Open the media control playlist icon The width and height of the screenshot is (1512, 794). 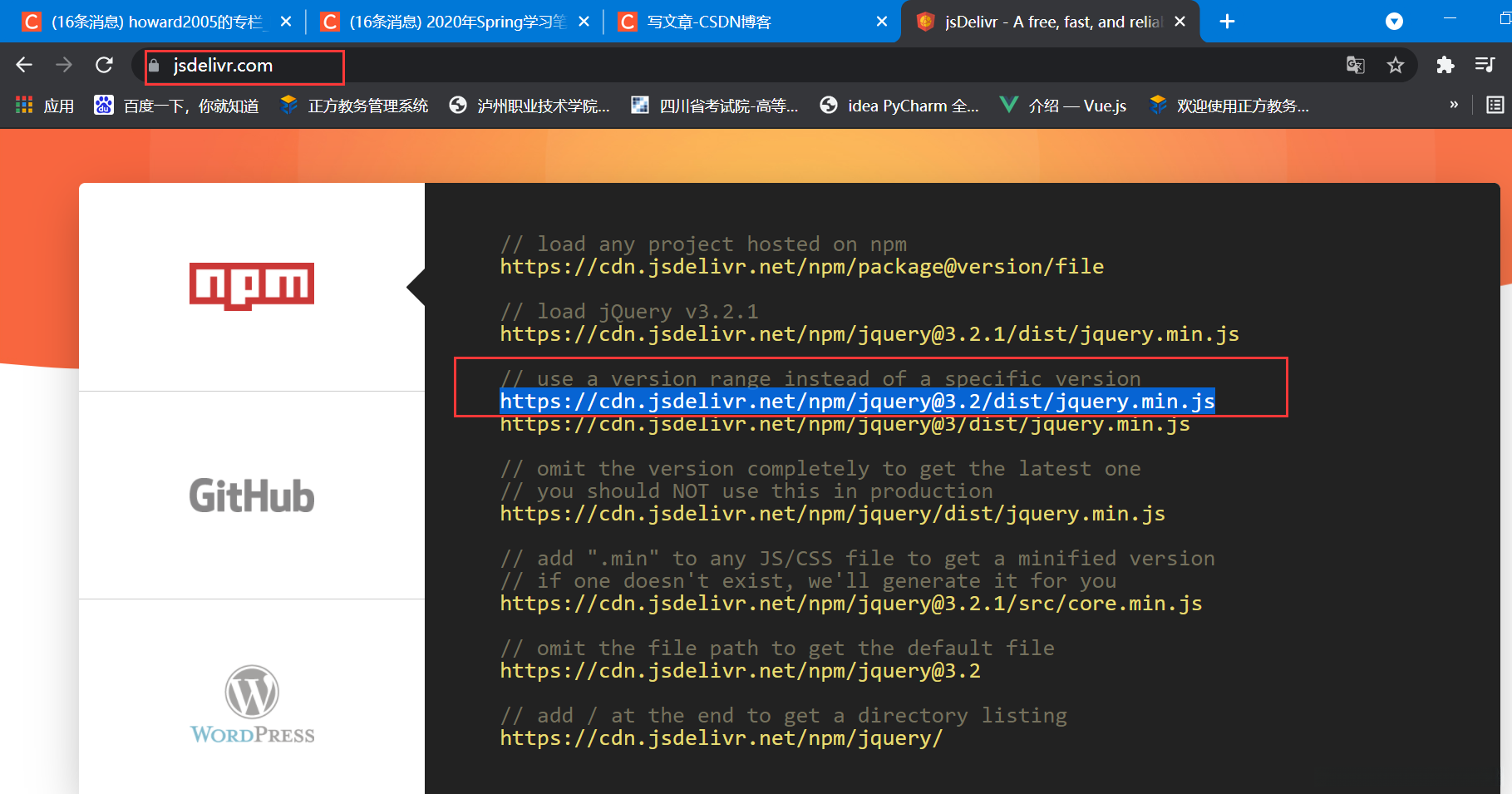(1485, 65)
